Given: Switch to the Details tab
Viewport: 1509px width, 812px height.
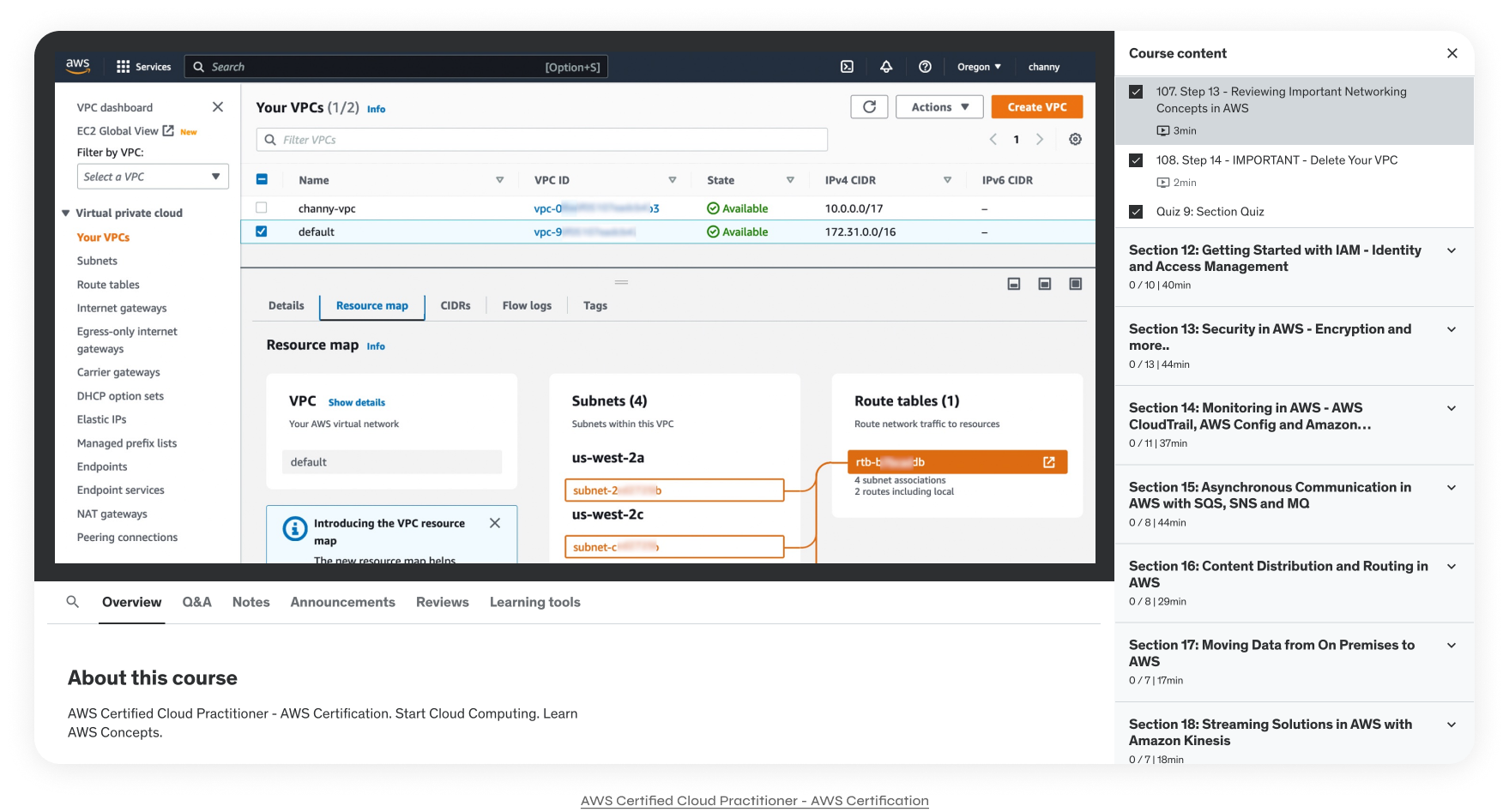Looking at the screenshot, I should click(286, 305).
